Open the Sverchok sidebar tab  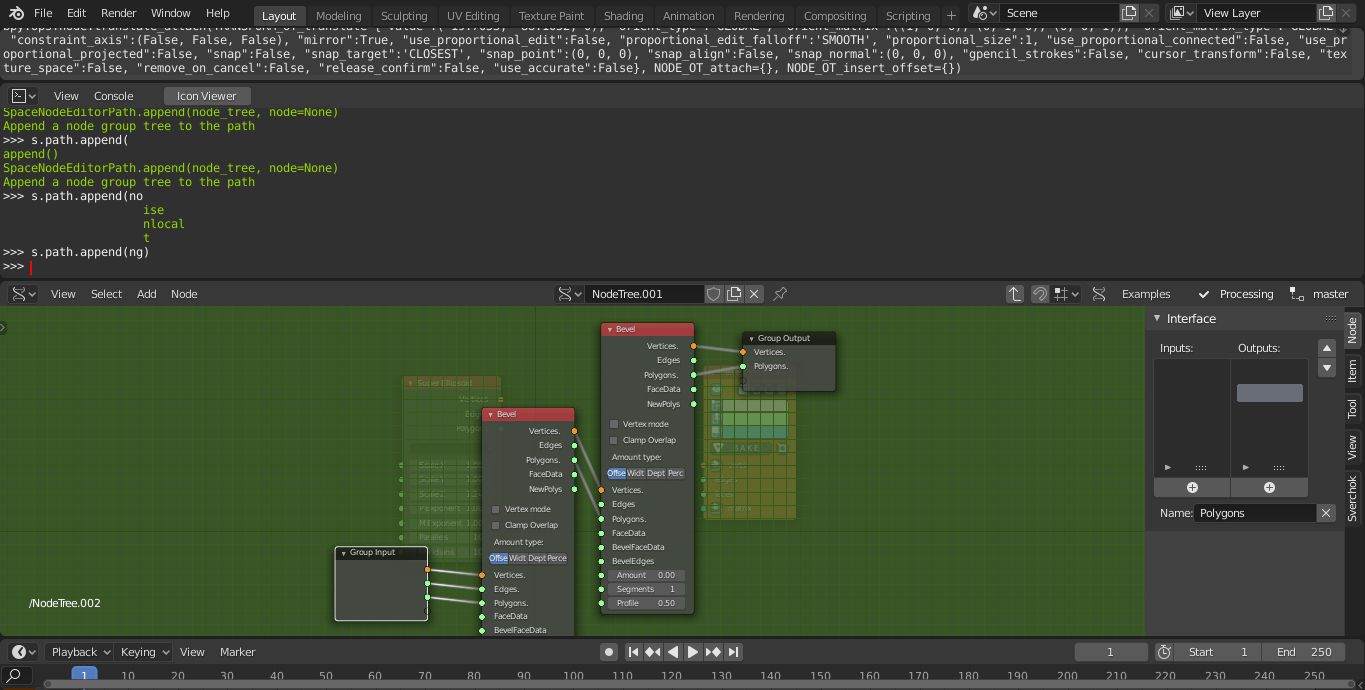click(1353, 498)
